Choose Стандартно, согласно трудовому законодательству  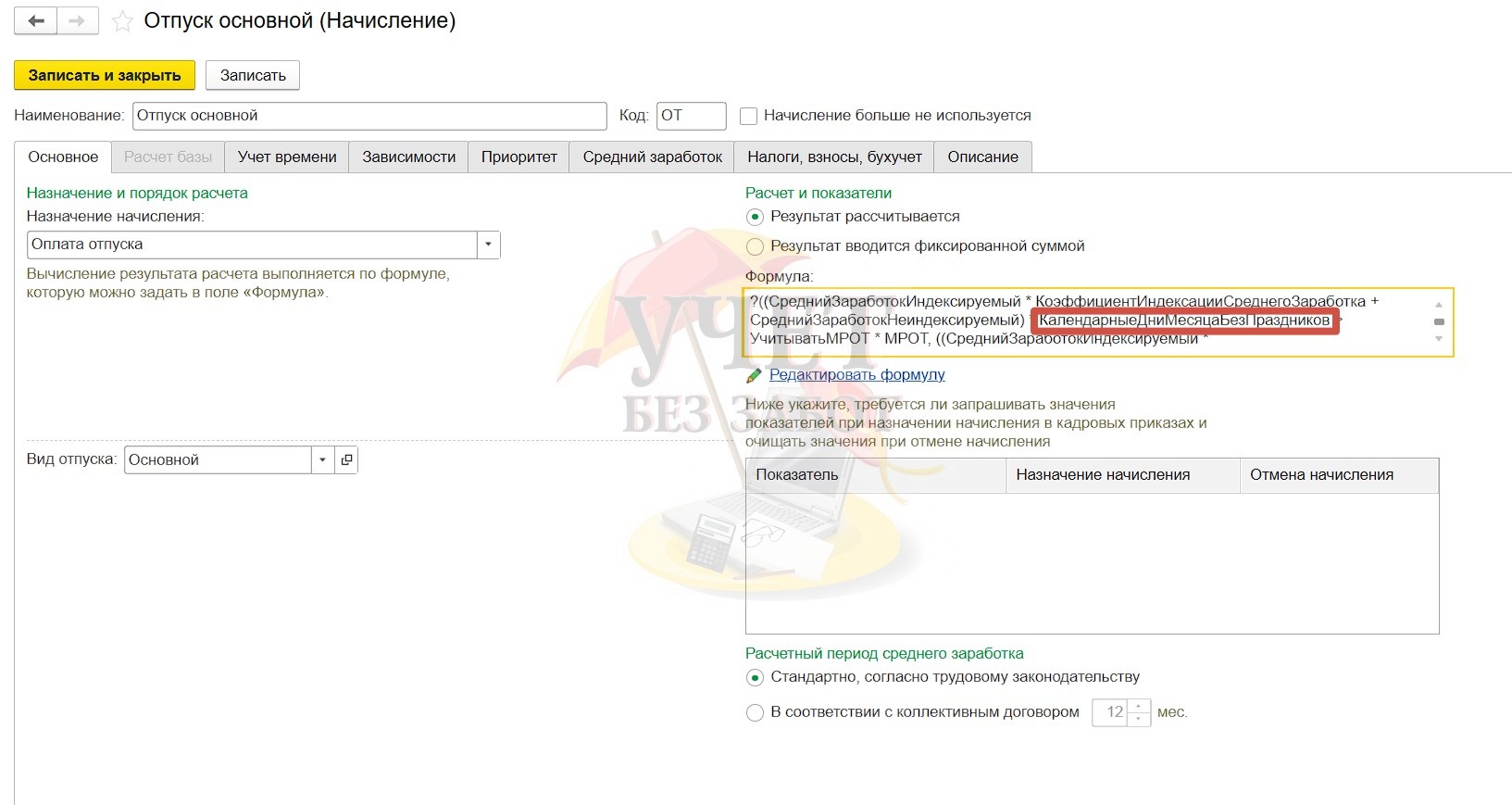755,677
